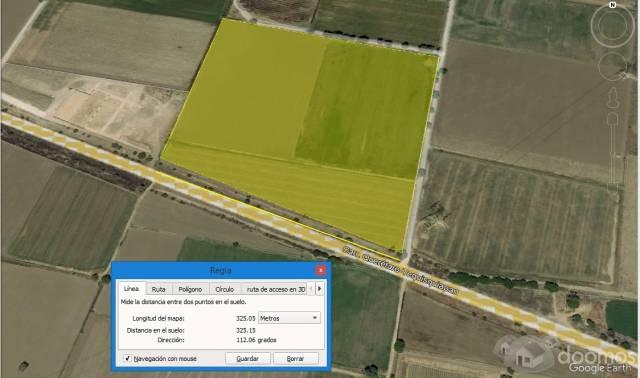640x378 pixels.
Task: Switch to the Círculo tab
Action: pyautogui.click(x=224, y=289)
